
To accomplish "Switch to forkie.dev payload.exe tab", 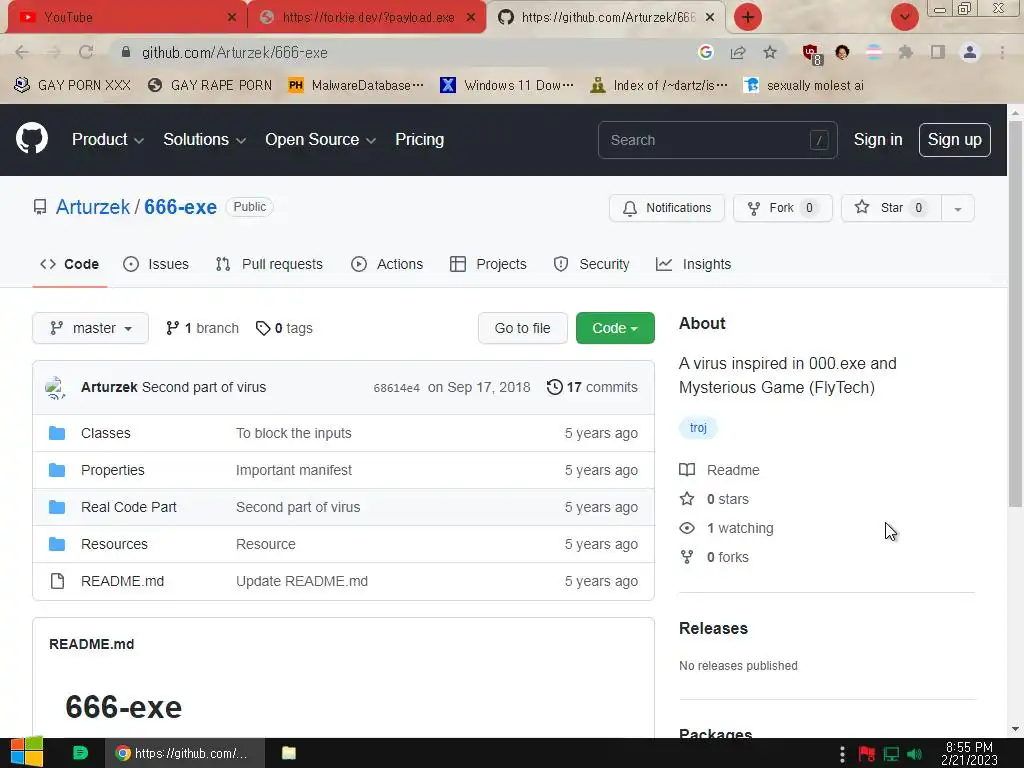I will 367,17.
